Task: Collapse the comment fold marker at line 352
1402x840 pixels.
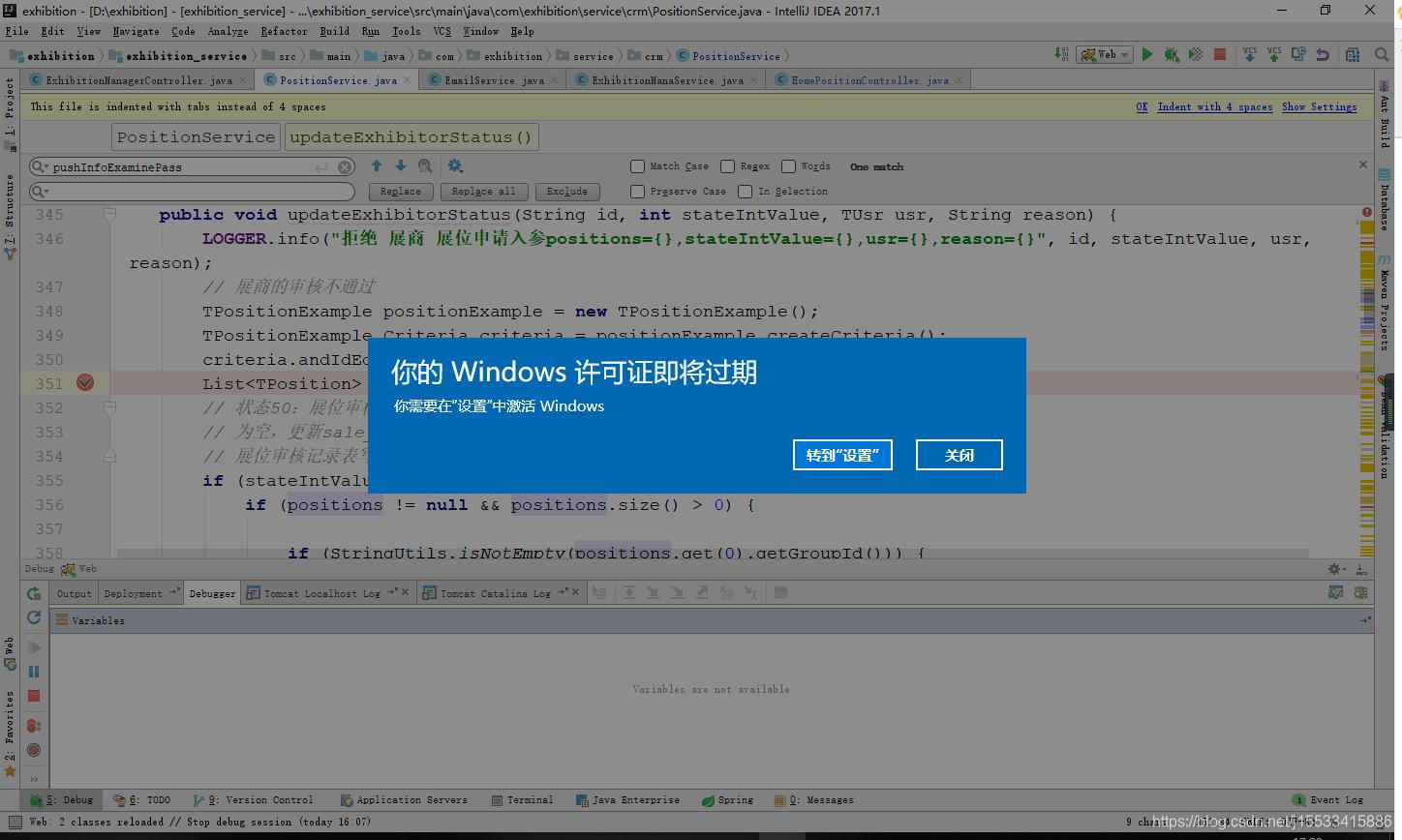Action: pyautogui.click(x=109, y=408)
